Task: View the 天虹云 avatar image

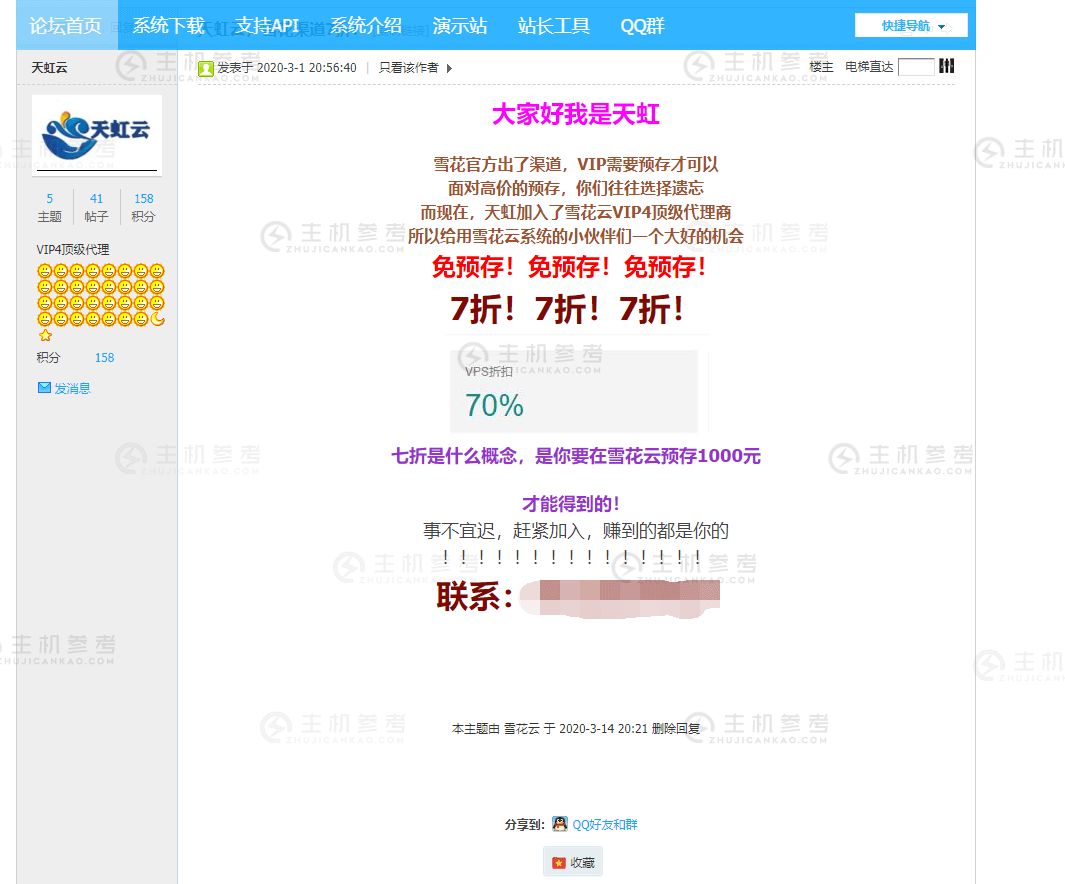Action: (96, 134)
